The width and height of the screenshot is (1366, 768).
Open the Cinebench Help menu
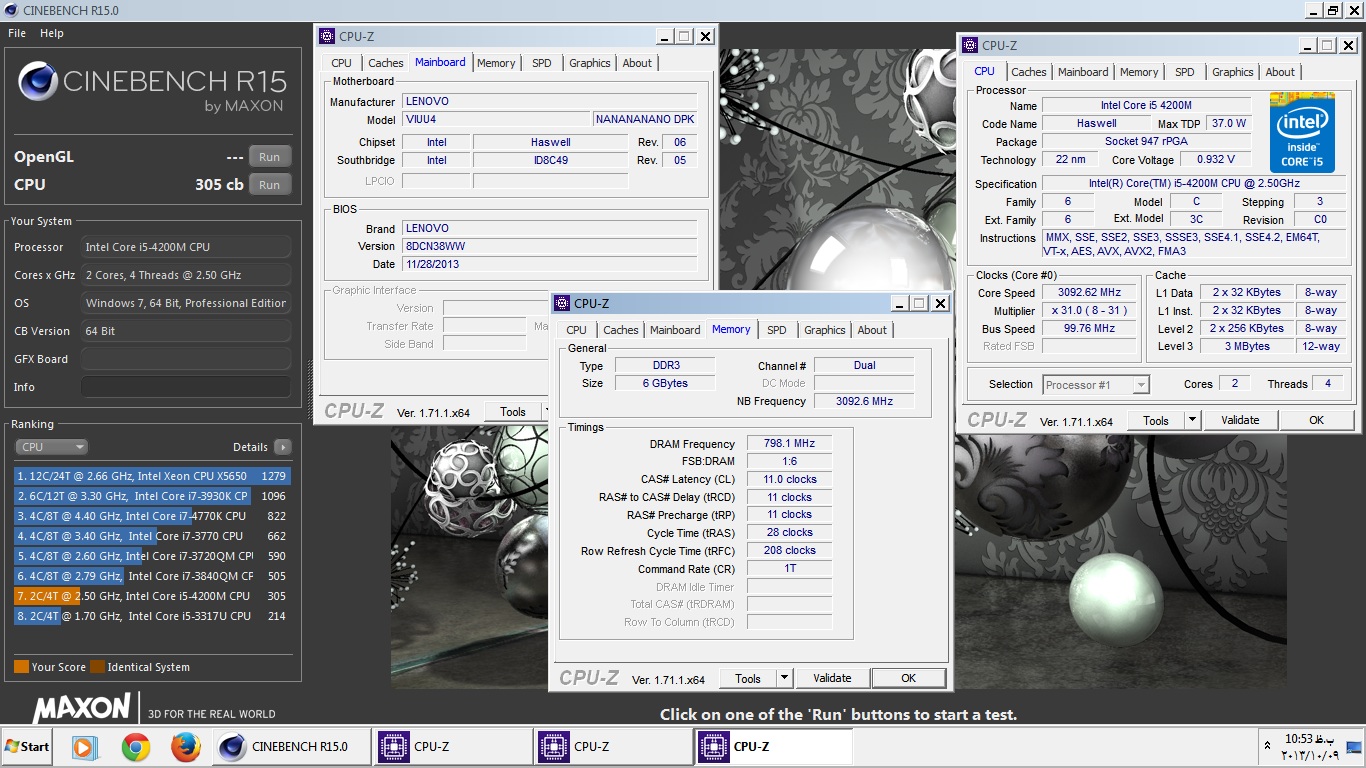point(52,33)
